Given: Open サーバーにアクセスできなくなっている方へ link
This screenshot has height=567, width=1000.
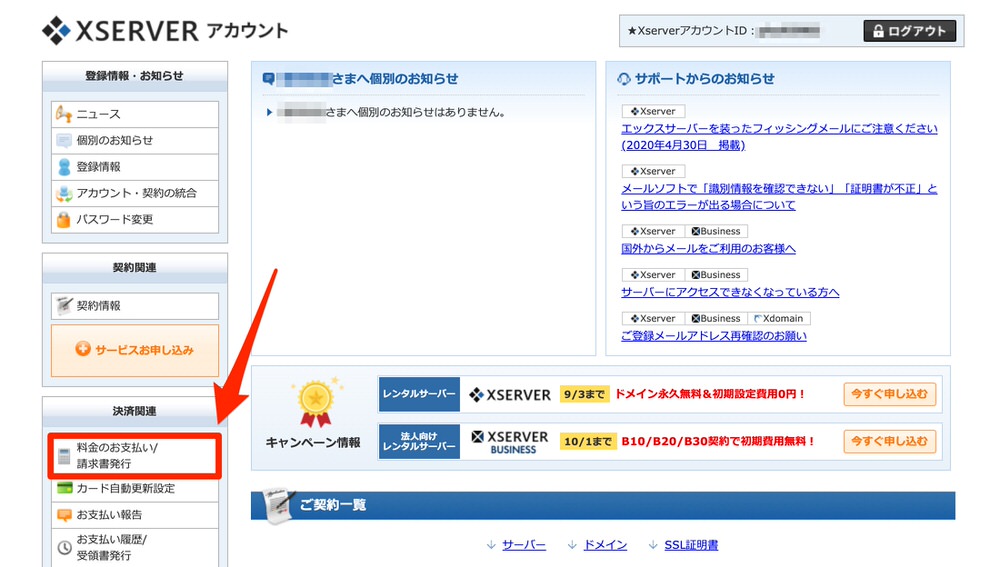Looking at the screenshot, I should pyautogui.click(x=730, y=292).
